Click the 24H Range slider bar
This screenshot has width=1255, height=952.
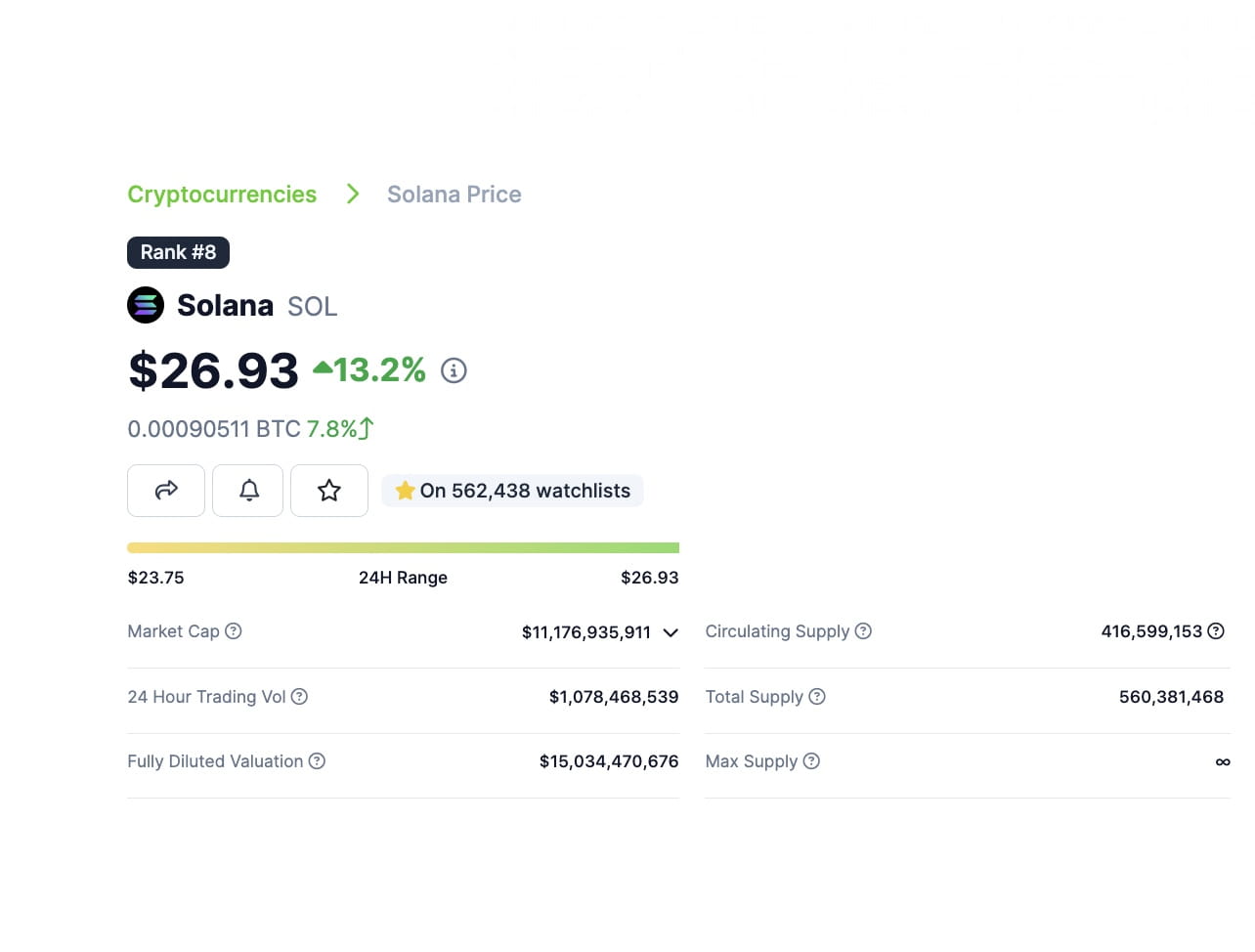pos(403,547)
